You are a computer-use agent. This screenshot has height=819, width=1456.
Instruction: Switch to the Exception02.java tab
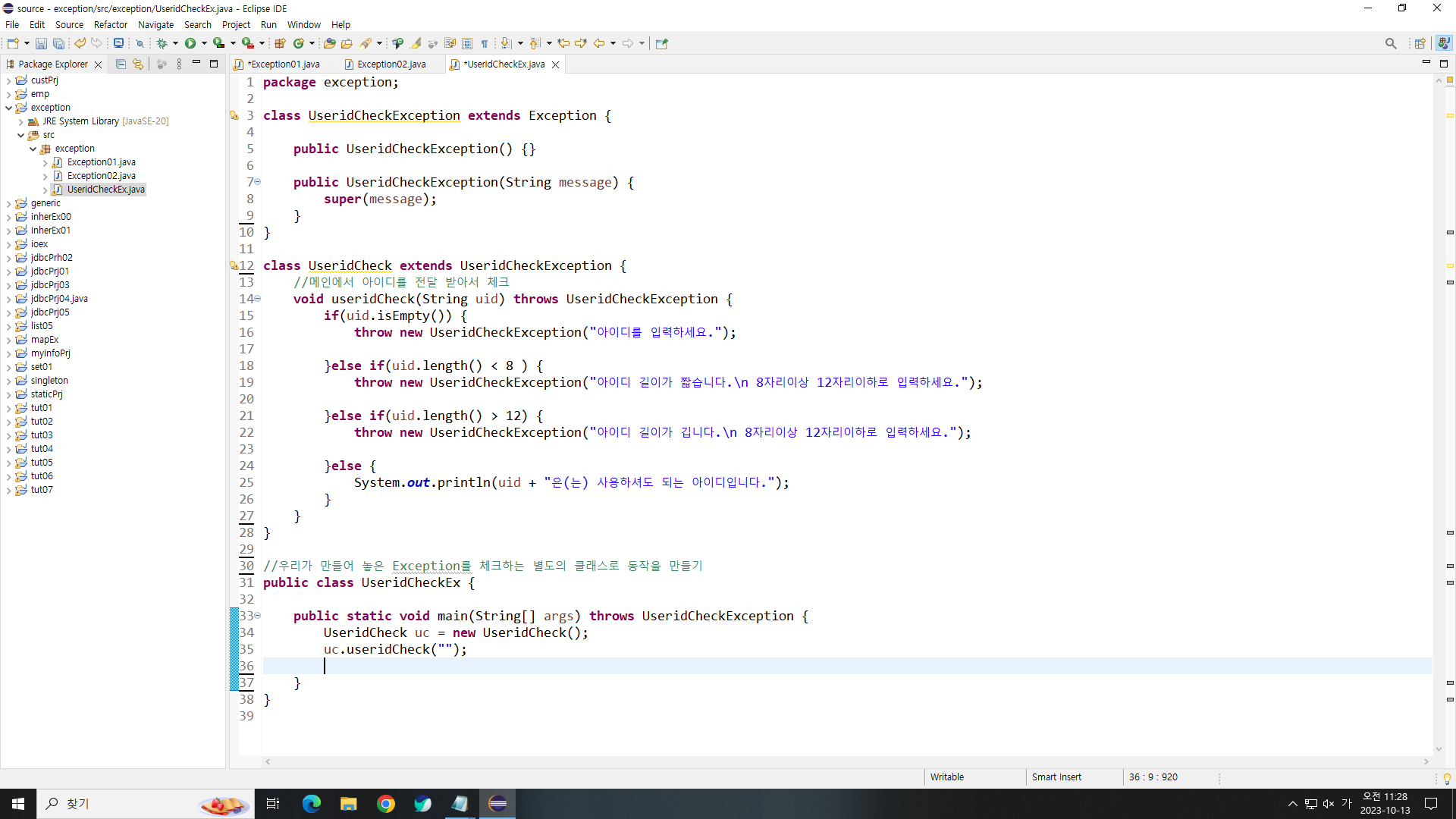(391, 64)
